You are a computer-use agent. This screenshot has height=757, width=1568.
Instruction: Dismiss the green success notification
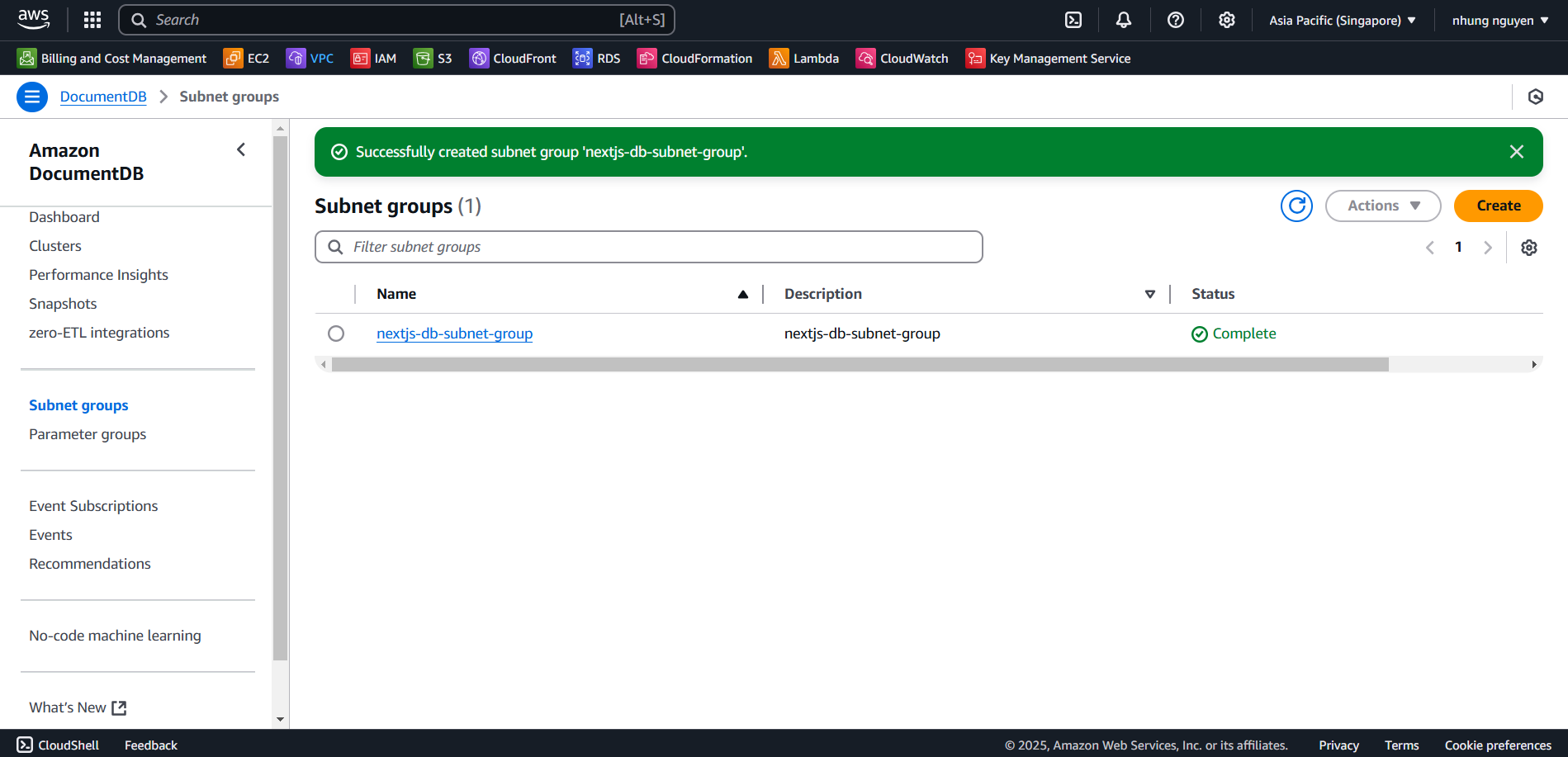[1516, 152]
